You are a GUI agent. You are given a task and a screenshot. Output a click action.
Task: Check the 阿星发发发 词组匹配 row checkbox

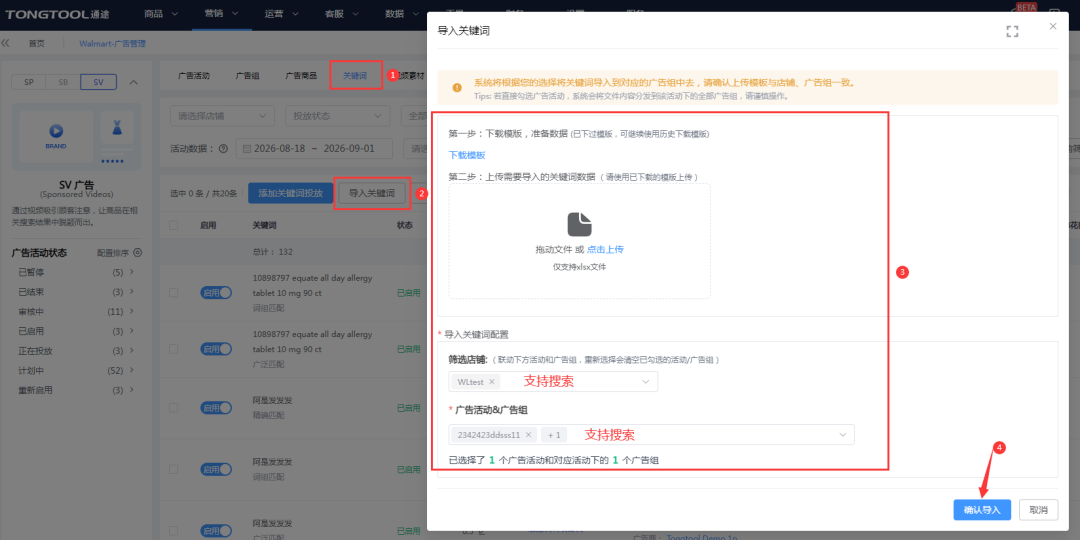173,469
